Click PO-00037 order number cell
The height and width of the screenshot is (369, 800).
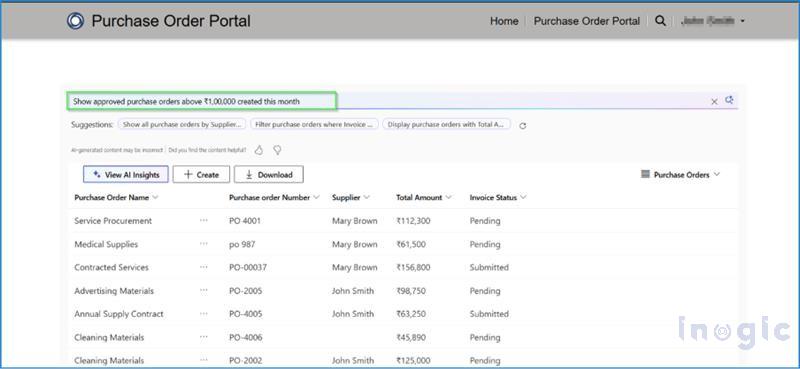tap(248, 267)
